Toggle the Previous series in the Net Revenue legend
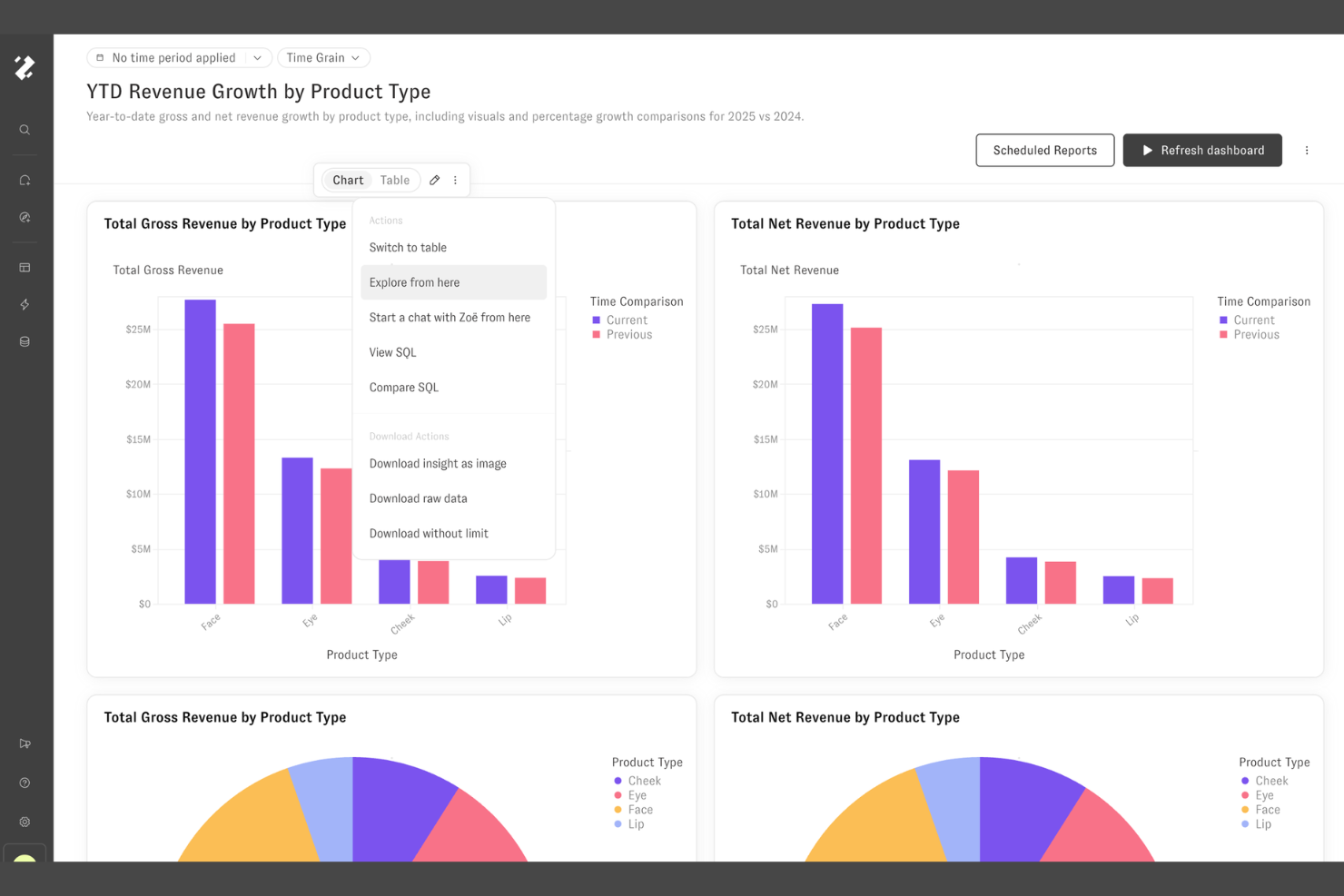The height and width of the screenshot is (896, 1344). 1250,335
